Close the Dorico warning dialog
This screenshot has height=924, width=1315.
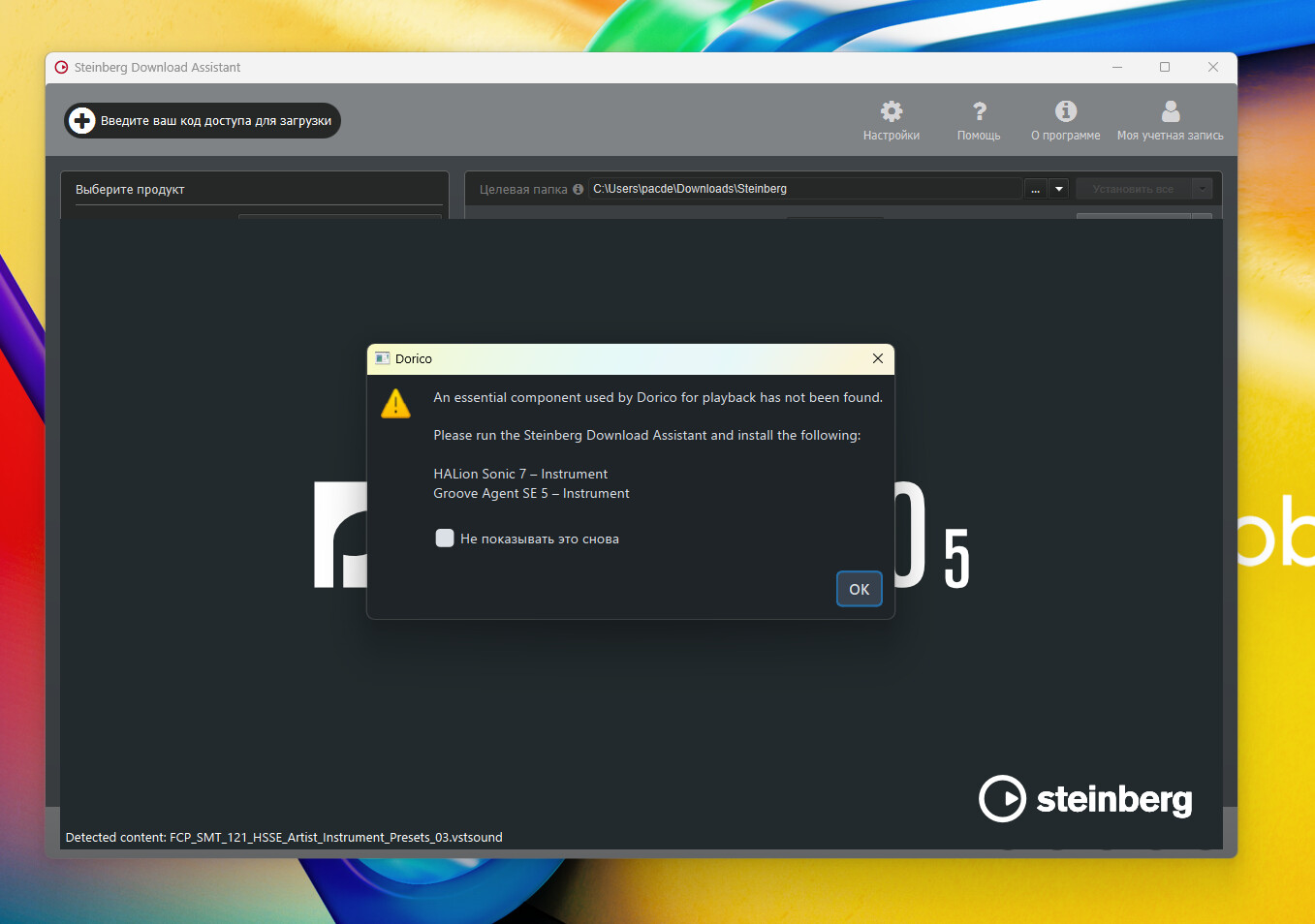pyautogui.click(x=878, y=358)
